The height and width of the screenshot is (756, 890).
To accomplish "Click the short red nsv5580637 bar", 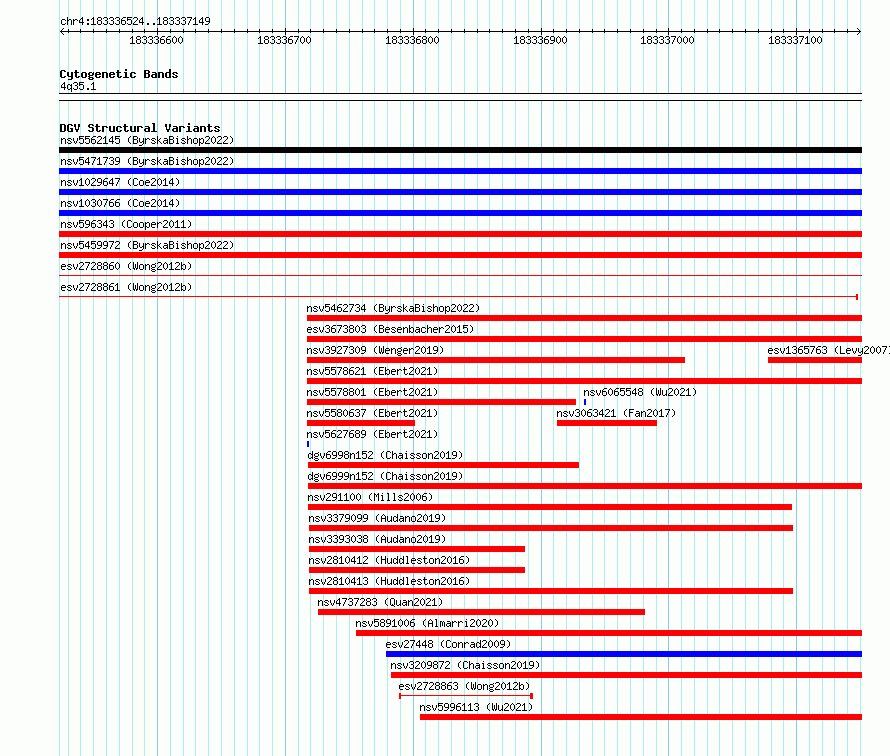I will [x=361, y=423].
